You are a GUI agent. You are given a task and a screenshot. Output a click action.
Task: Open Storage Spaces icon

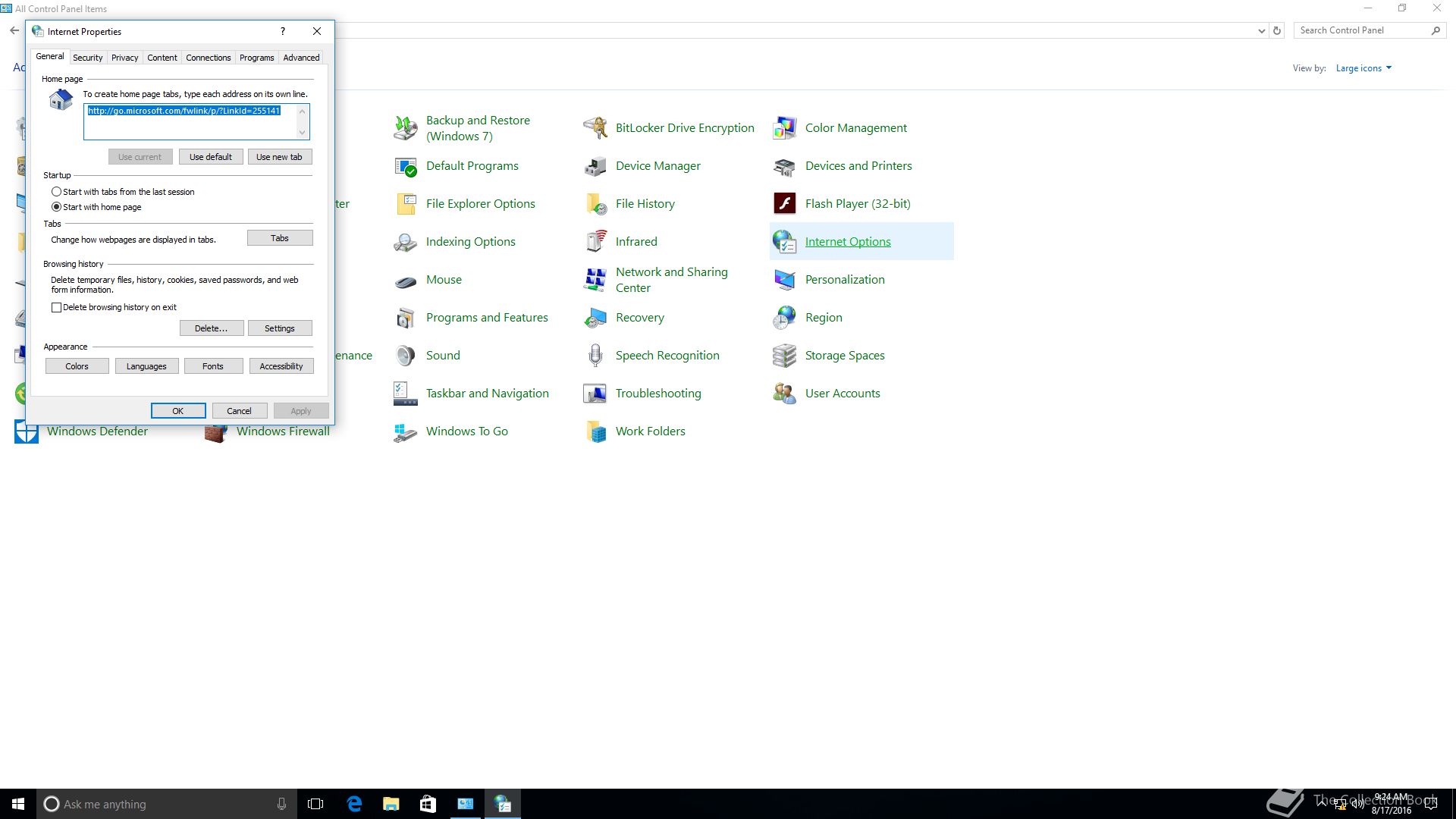pos(785,356)
